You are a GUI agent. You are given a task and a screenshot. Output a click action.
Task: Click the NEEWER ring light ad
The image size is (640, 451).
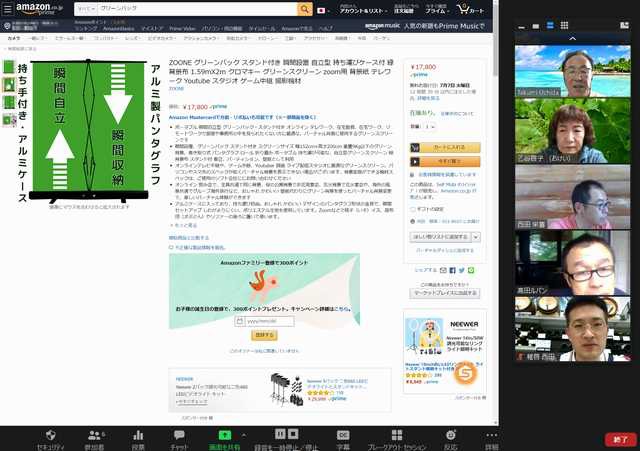pyautogui.click(x=444, y=351)
